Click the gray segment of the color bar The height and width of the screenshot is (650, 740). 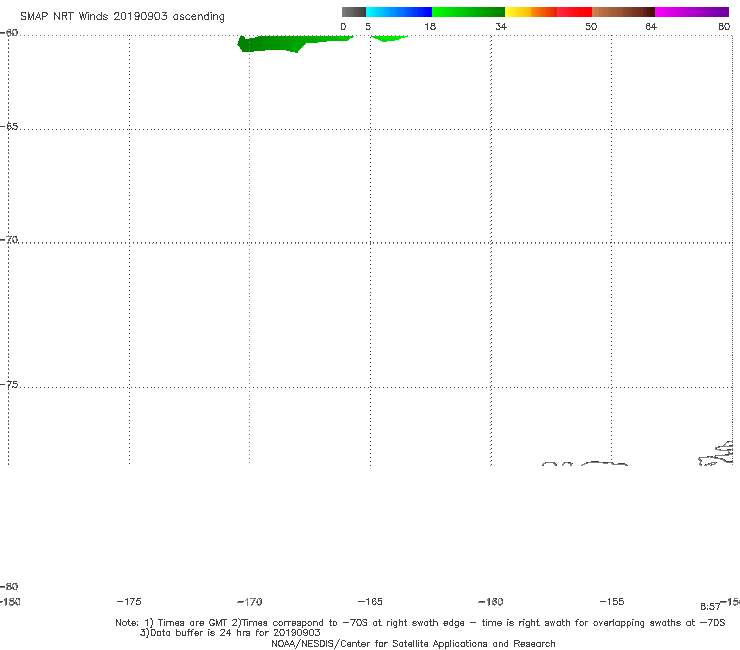pyautogui.click(x=353, y=12)
